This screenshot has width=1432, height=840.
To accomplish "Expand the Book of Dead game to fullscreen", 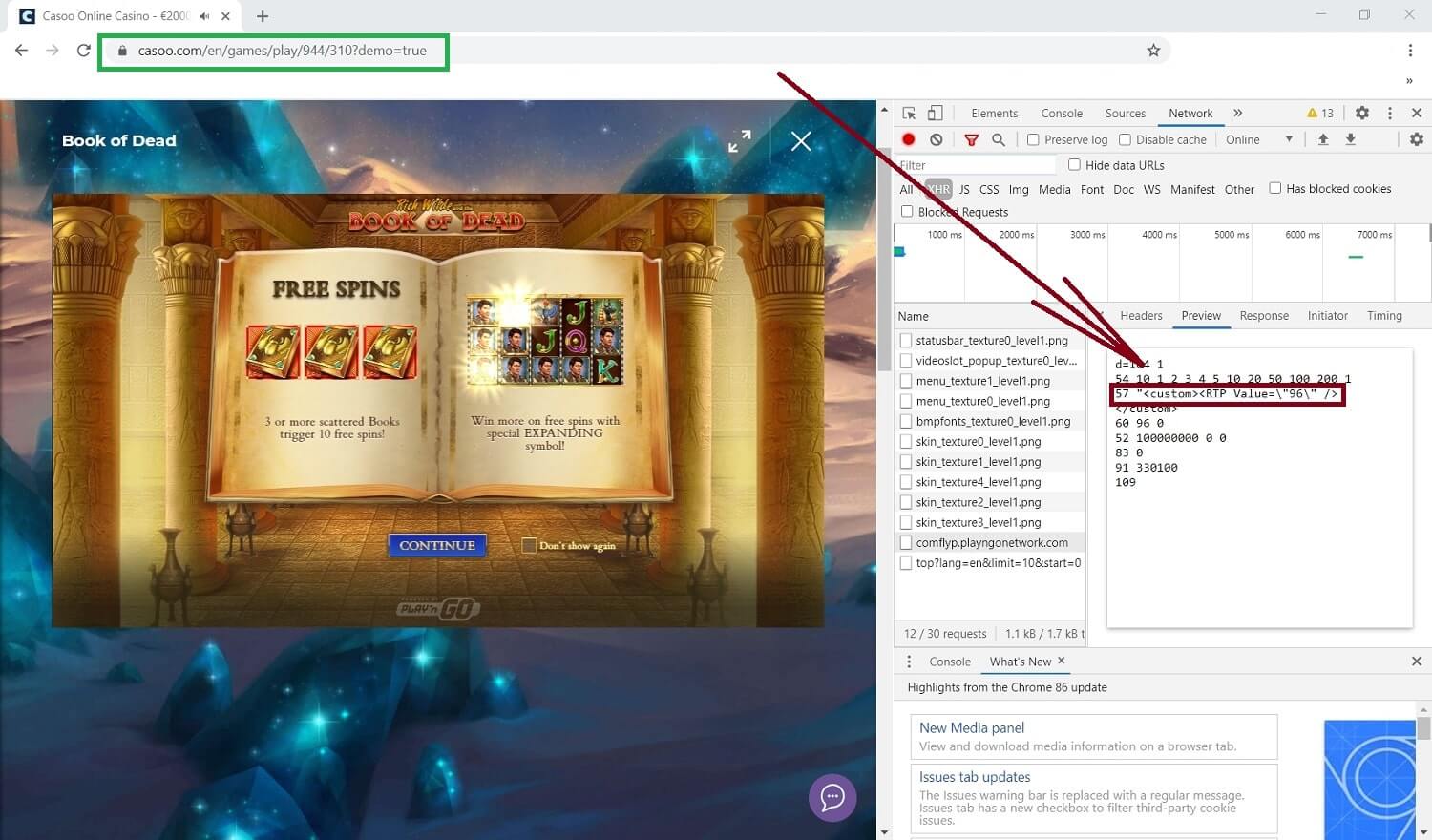I will click(x=740, y=141).
